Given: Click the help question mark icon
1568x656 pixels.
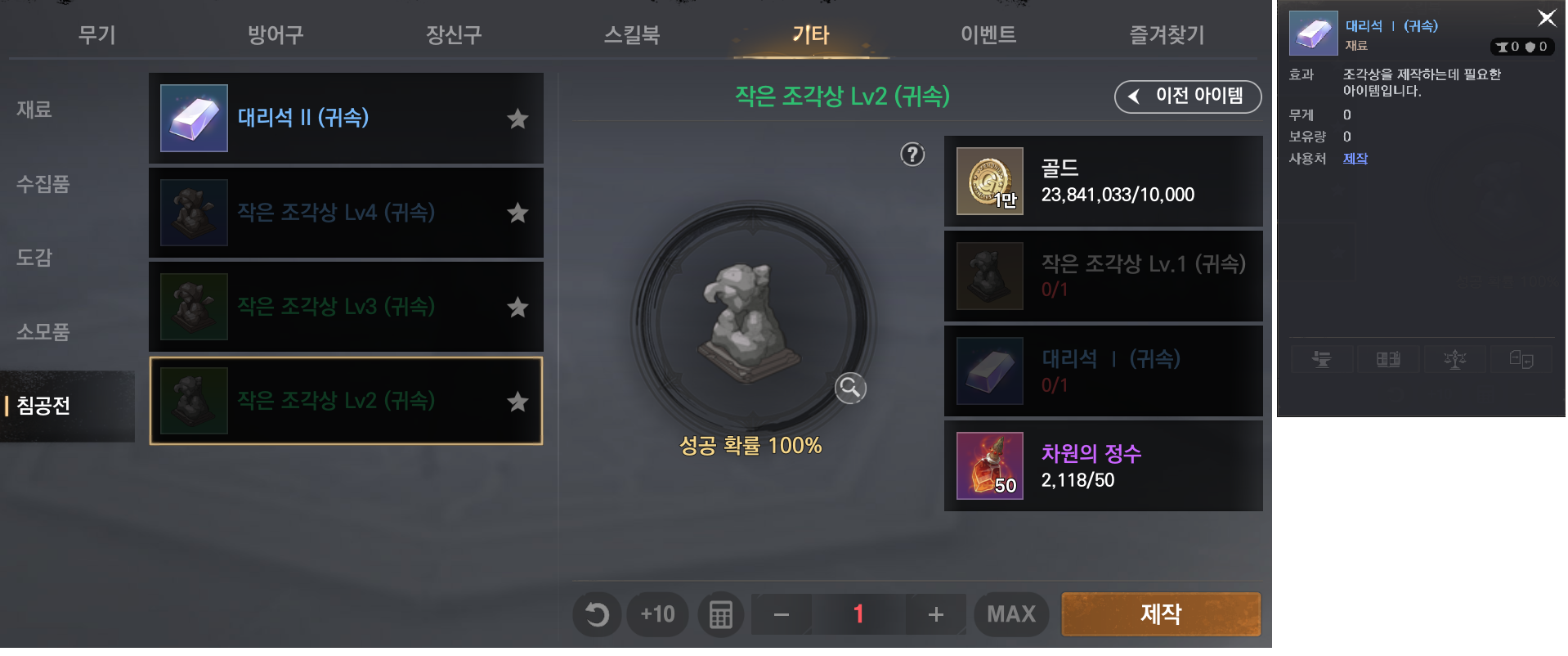Looking at the screenshot, I should tap(912, 155).
